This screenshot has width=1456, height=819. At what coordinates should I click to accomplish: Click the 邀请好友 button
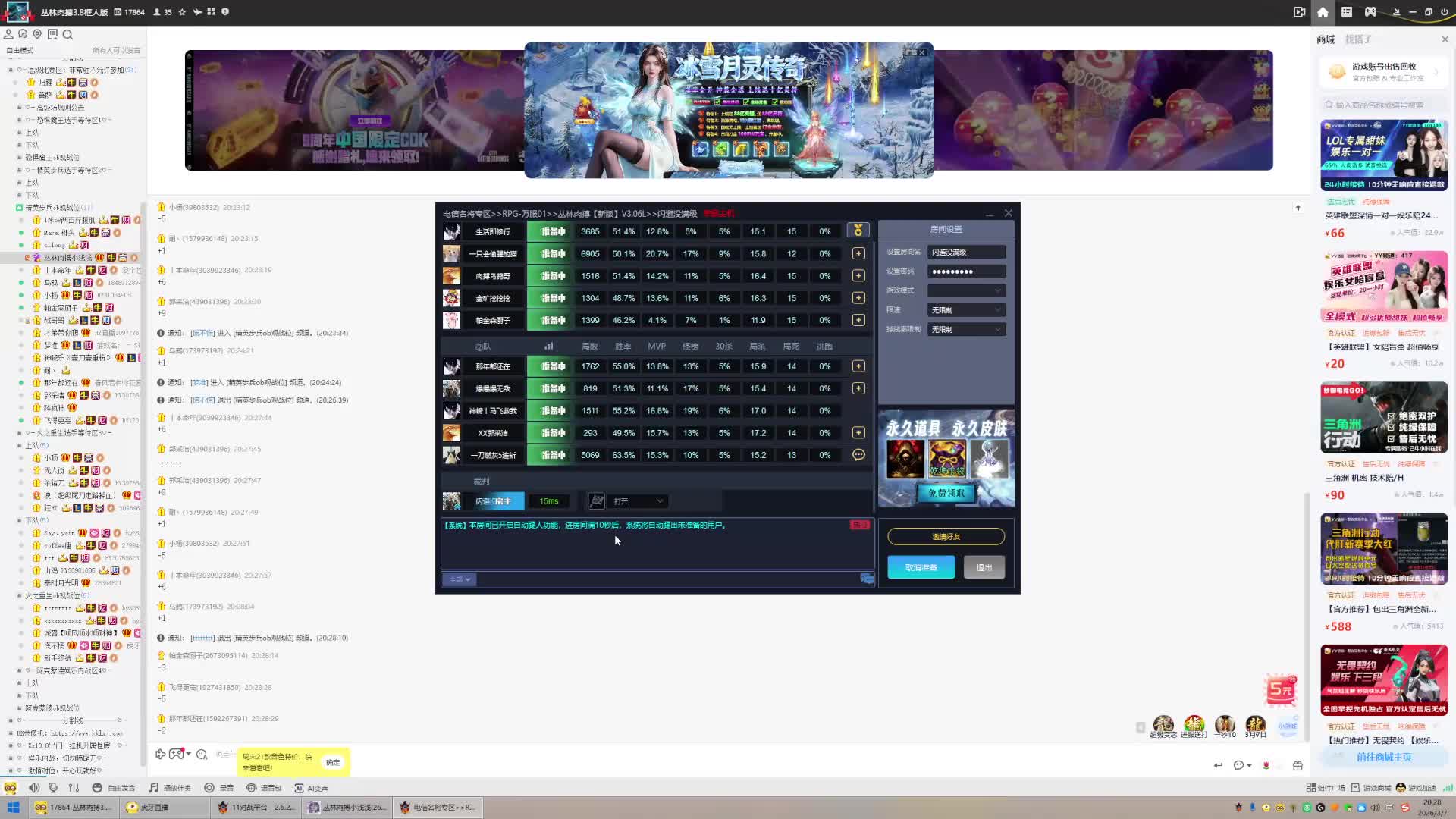click(x=946, y=537)
